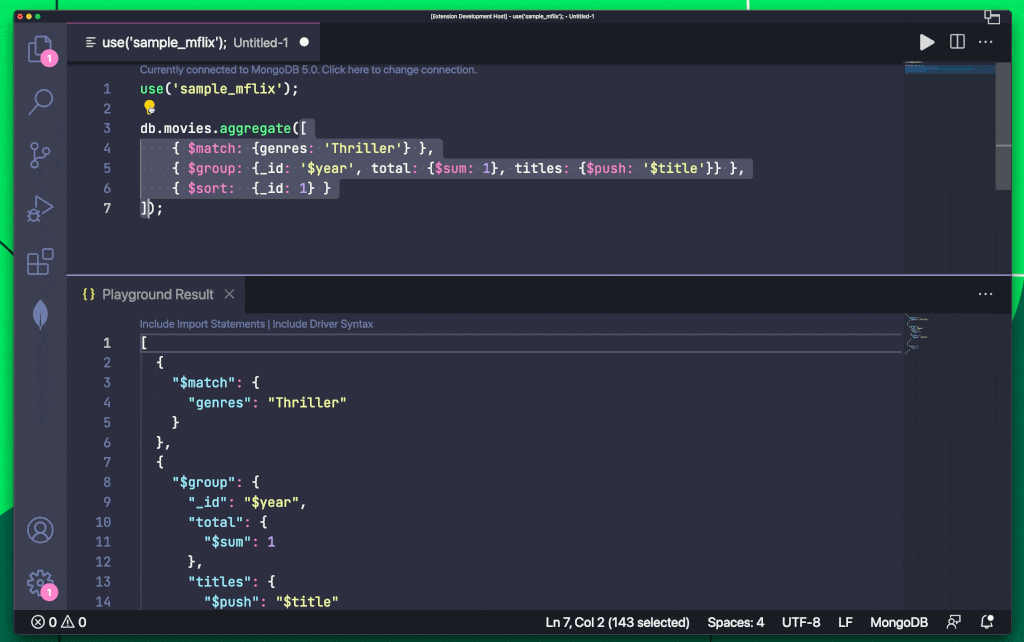Click Include Import Statements code lens
The width and height of the screenshot is (1024, 642).
click(x=202, y=324)
